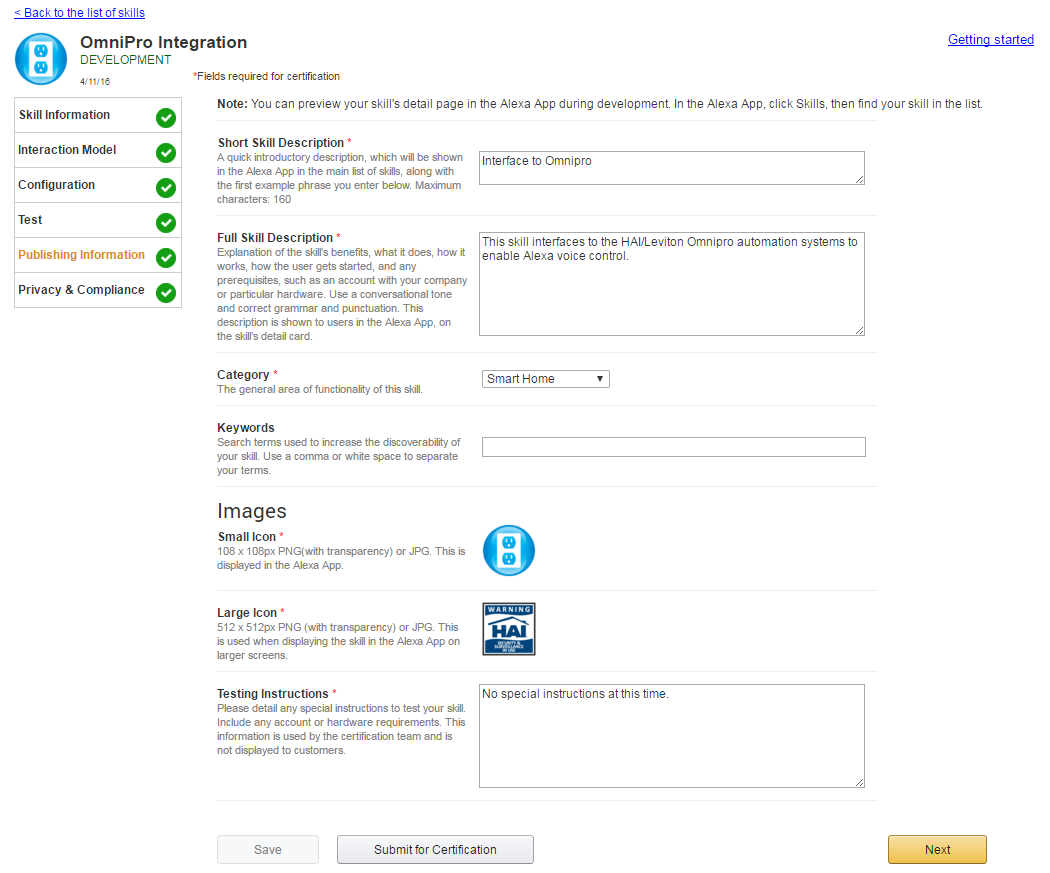The height and width of the screenshot is (873, 1050).
Task: Click the yellow Next button
Action: pyautogui.click(x=937, y=849)
